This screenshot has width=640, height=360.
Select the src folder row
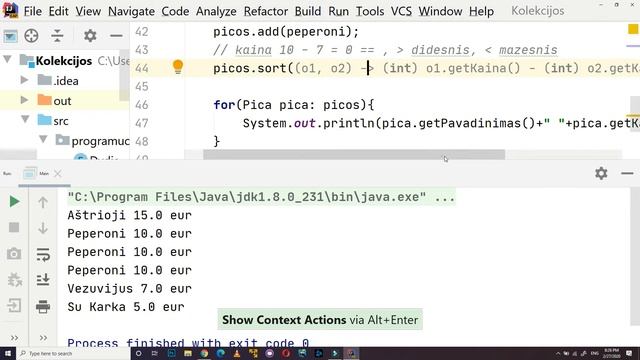point(64,121)
